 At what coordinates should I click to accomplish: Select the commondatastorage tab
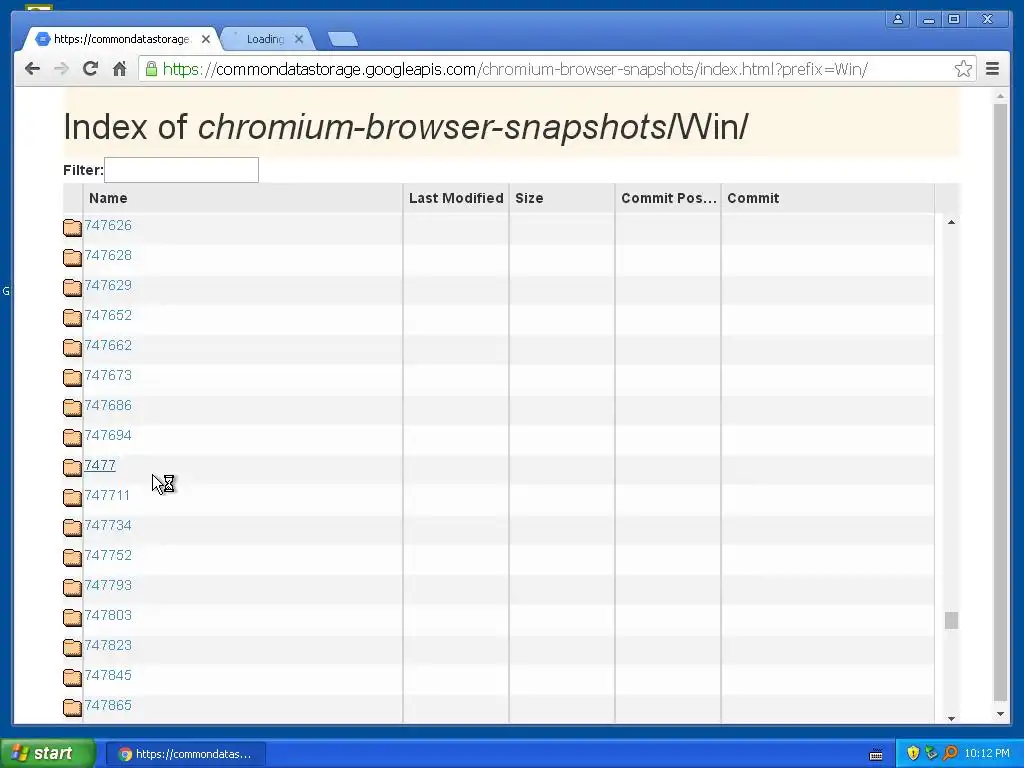point(122,39)
